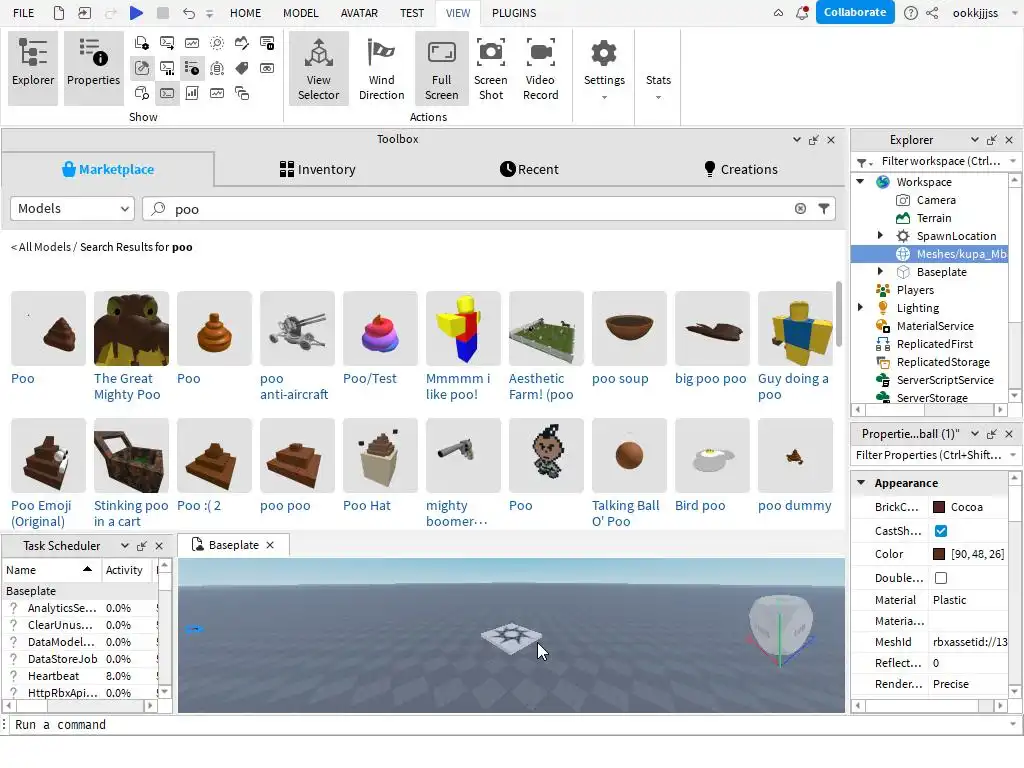Screen dimensions: 1024x768
Task: Open the Models category dropdown
Action: 72,209
